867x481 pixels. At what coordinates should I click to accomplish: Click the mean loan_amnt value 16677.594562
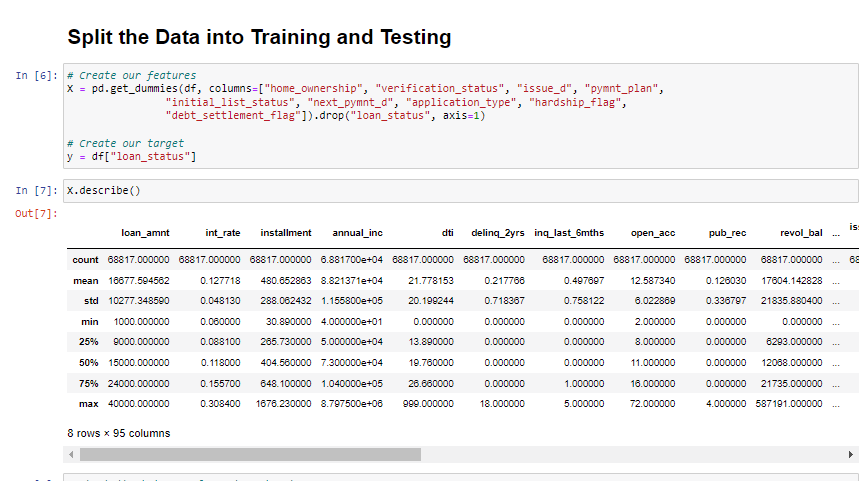pyautogui.click(x=139, y=281)
